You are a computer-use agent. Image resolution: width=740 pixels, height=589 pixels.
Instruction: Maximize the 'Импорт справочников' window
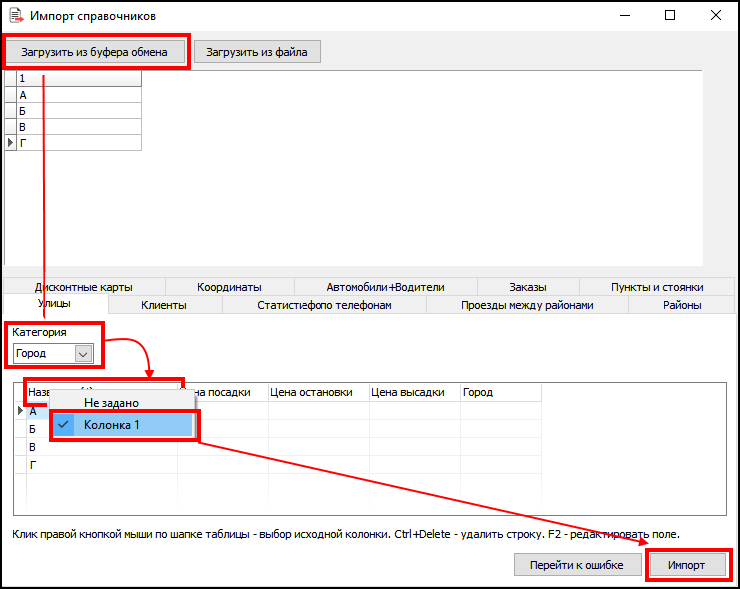click(670, 16)
